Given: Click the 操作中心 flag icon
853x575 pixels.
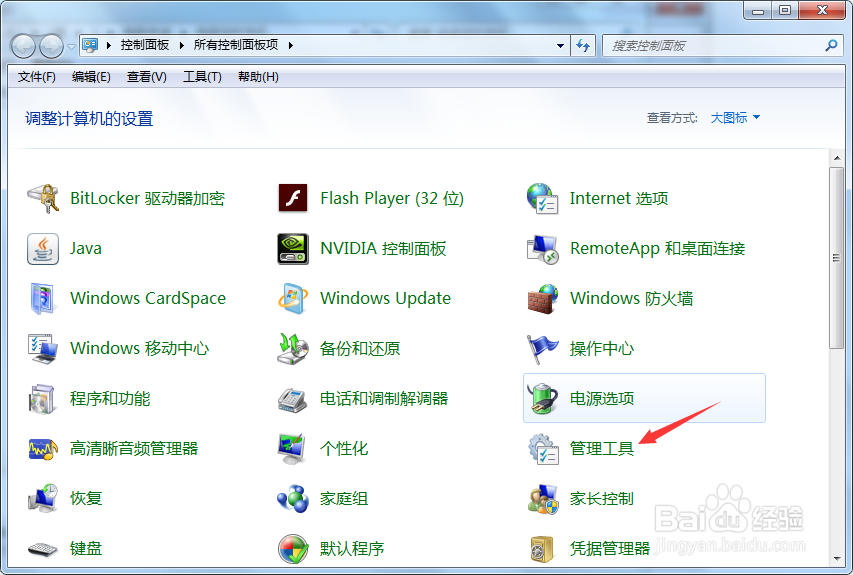Looking at the screenshot, I should pos(542,349).
